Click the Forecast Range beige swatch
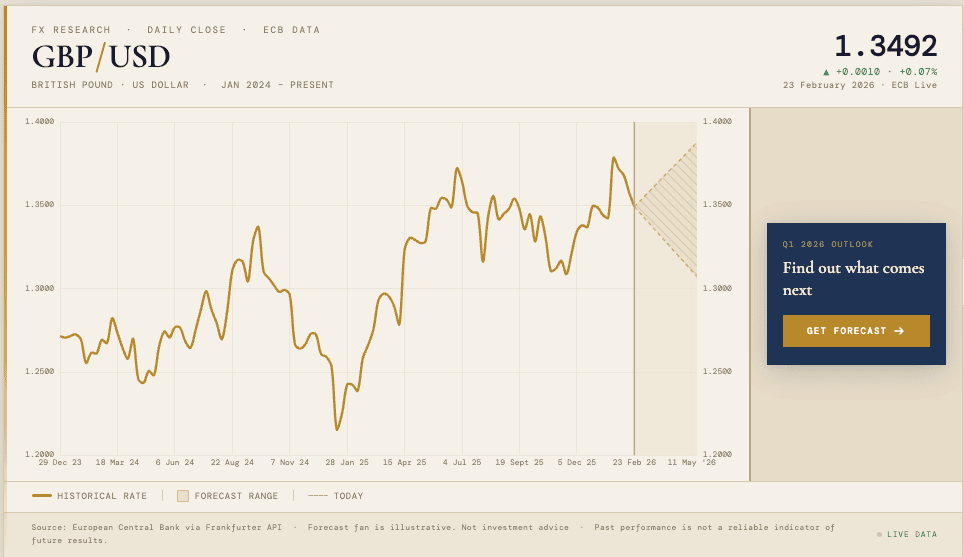The width and height of the screenshot is (964, 557). (x=183, y=496)
